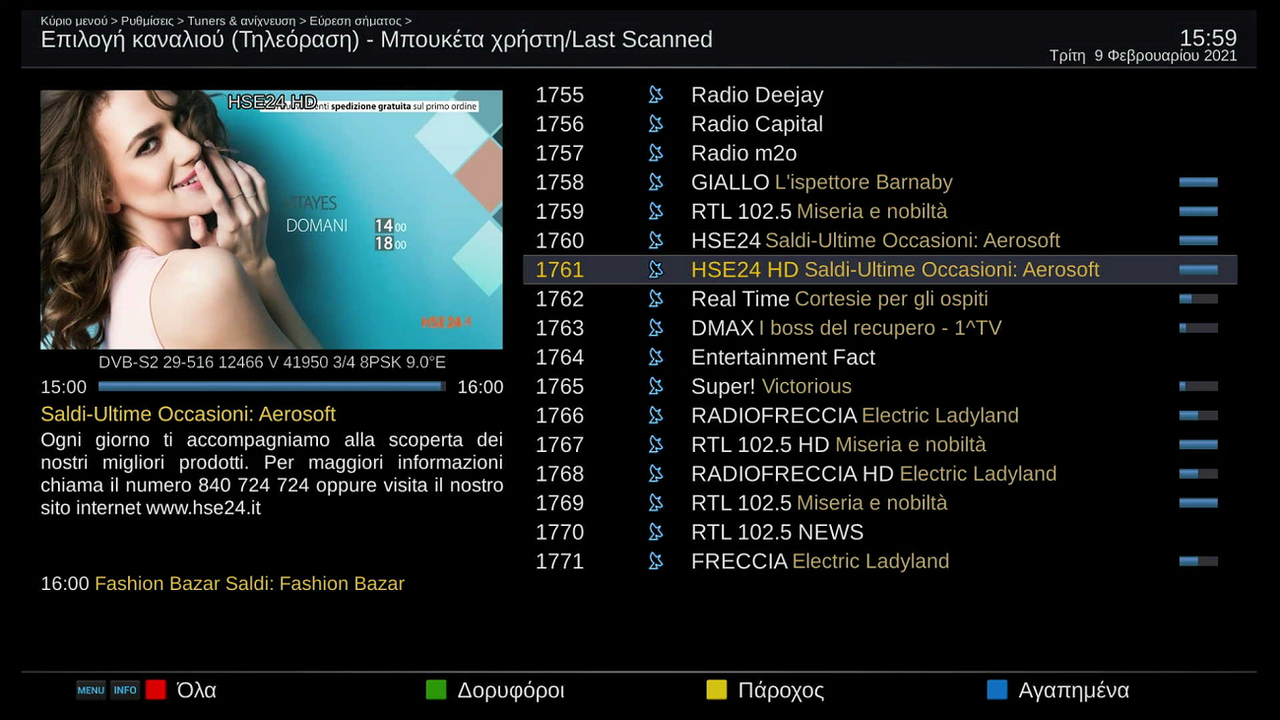Click satellite icon beside Real Time
The height and width of the screenshot is (720, 1280).
[x=656, y=298]
